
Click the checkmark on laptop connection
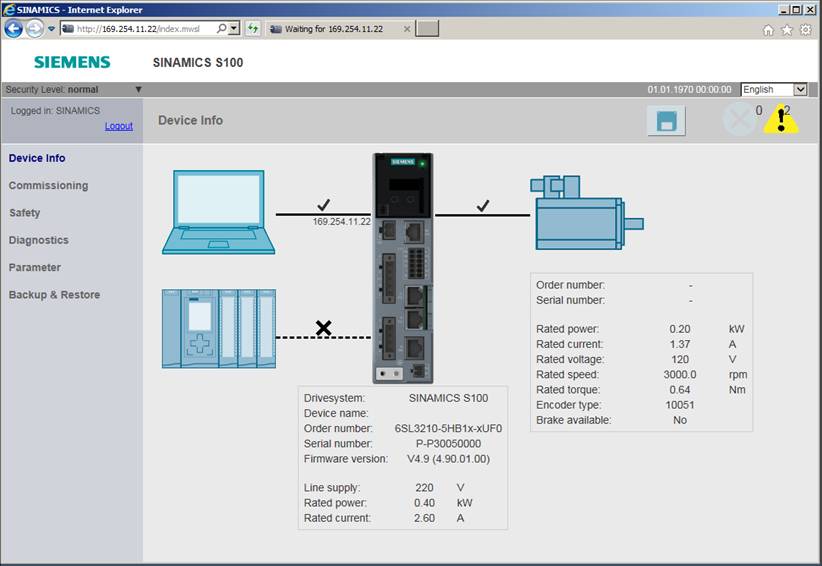pyautogui.click(x=323, y=204)
